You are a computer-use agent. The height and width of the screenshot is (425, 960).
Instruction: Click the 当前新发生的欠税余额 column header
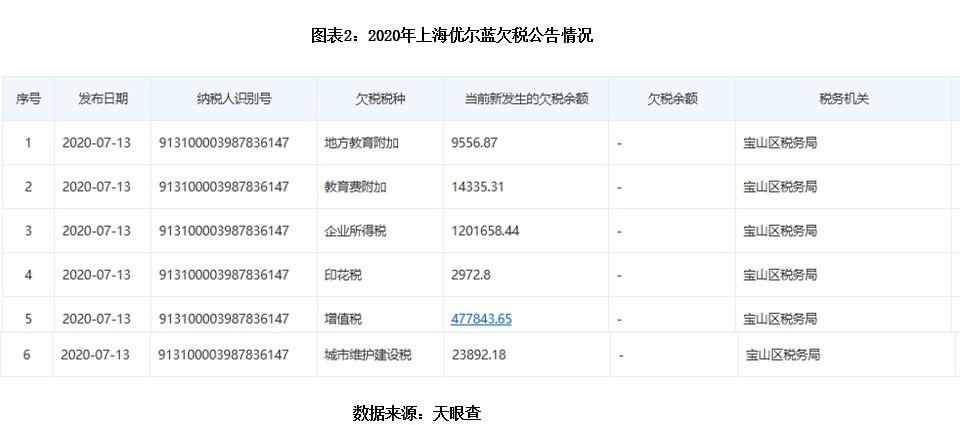click(x=526, y=99)
